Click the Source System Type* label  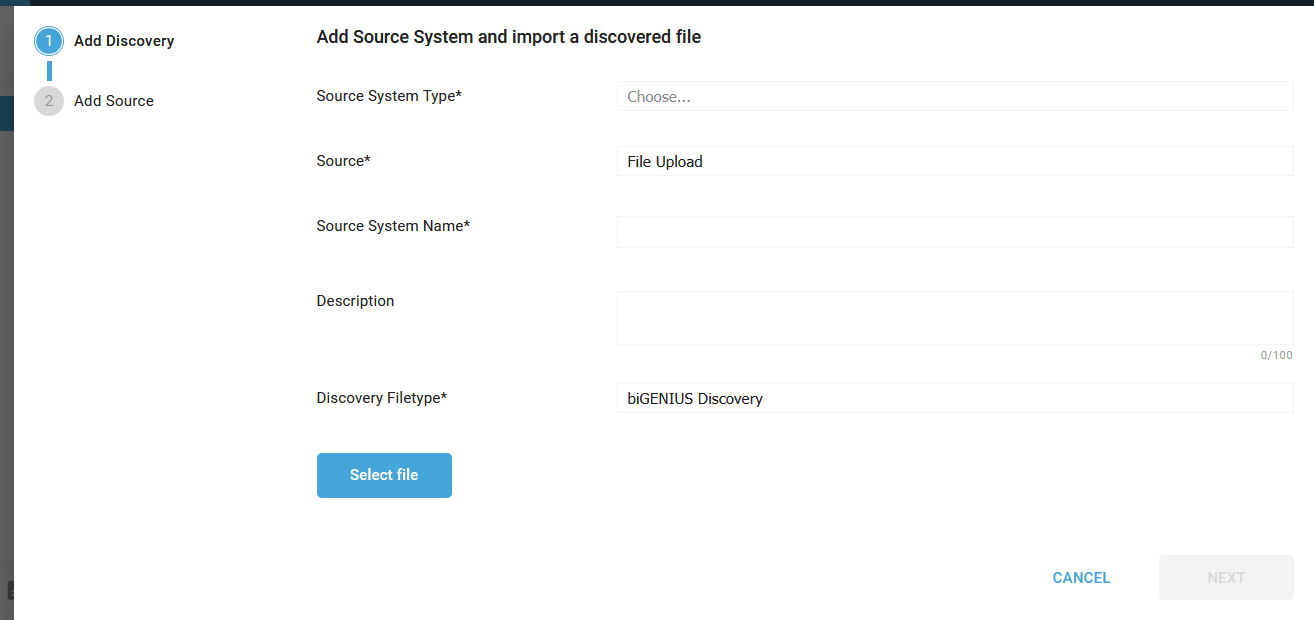tap(388, 96)
